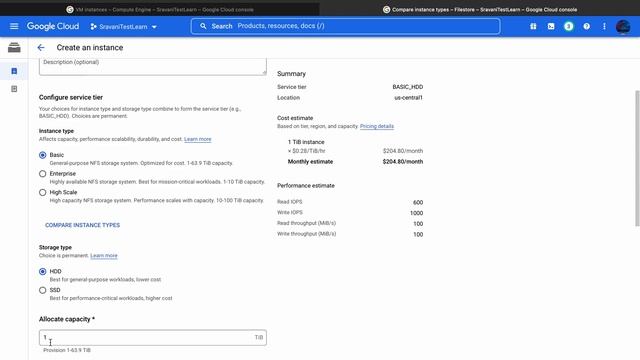Open the SravaniTestLearn project selector

[124, 27]
